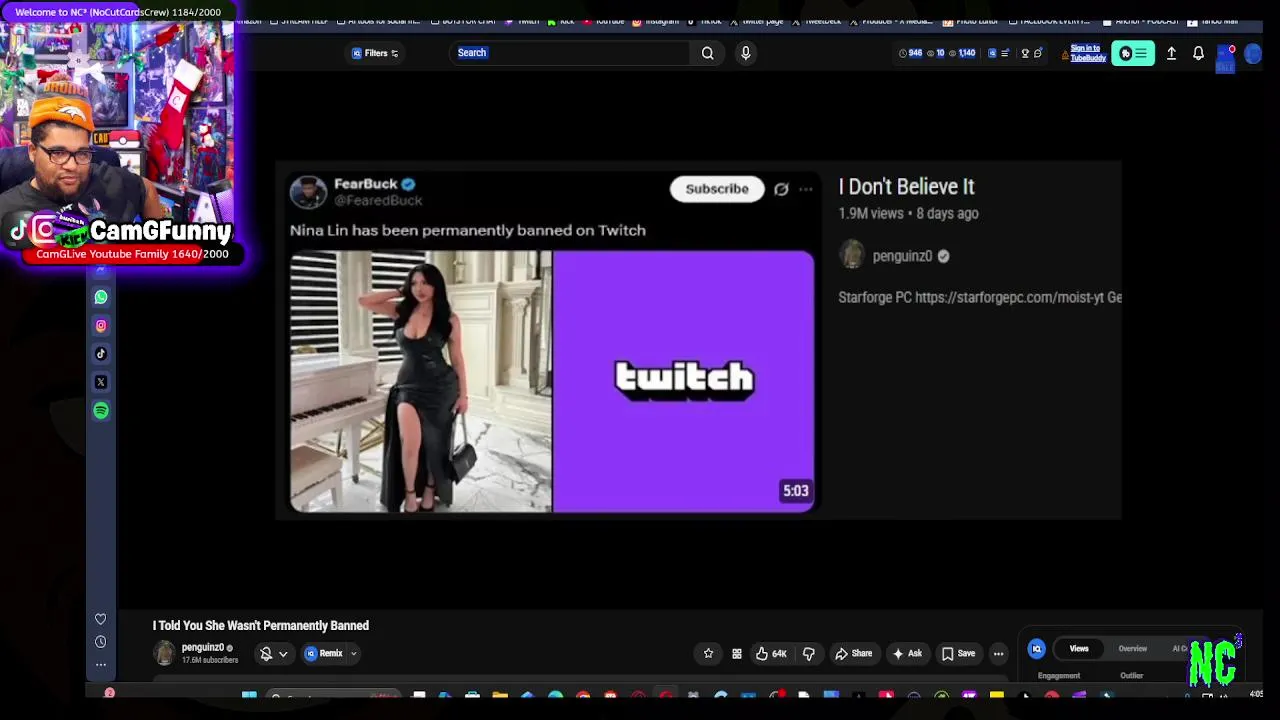Screen dimensions: 1280x720
Task: Open the three-dot menu on FearBuck post
Action: [x=806, y=189]
